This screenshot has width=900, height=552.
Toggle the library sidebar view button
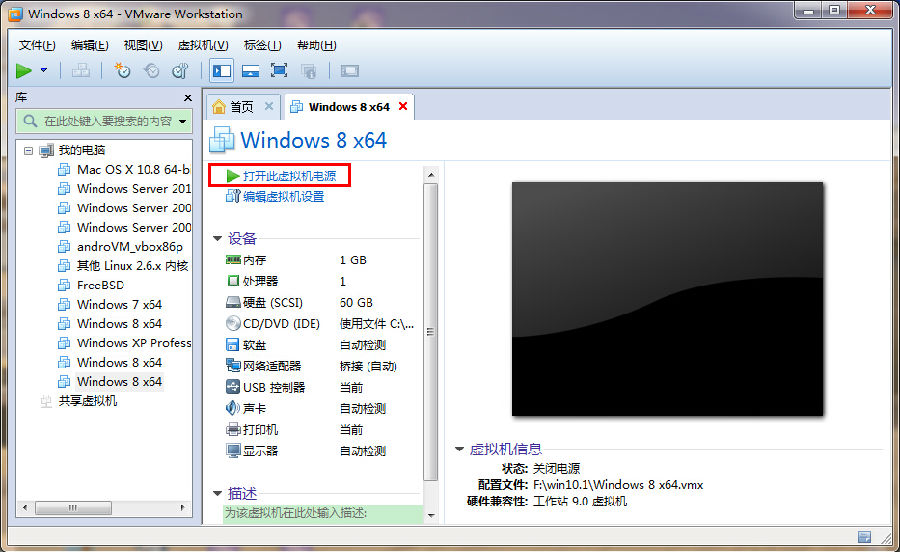pos(221,71)
